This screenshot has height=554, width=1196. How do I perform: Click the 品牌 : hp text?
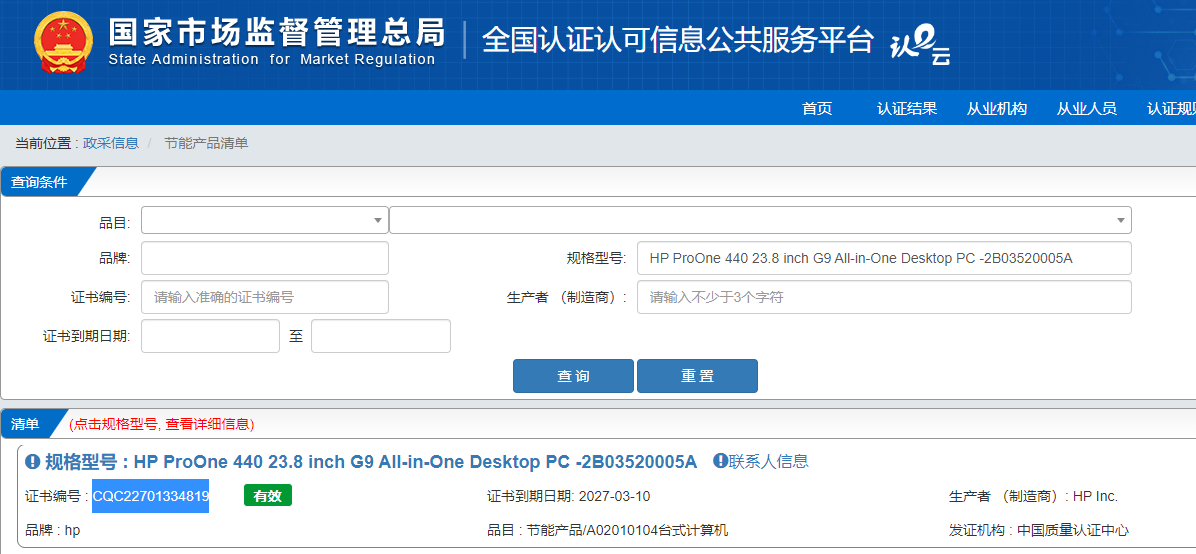(x=53, y=530)
